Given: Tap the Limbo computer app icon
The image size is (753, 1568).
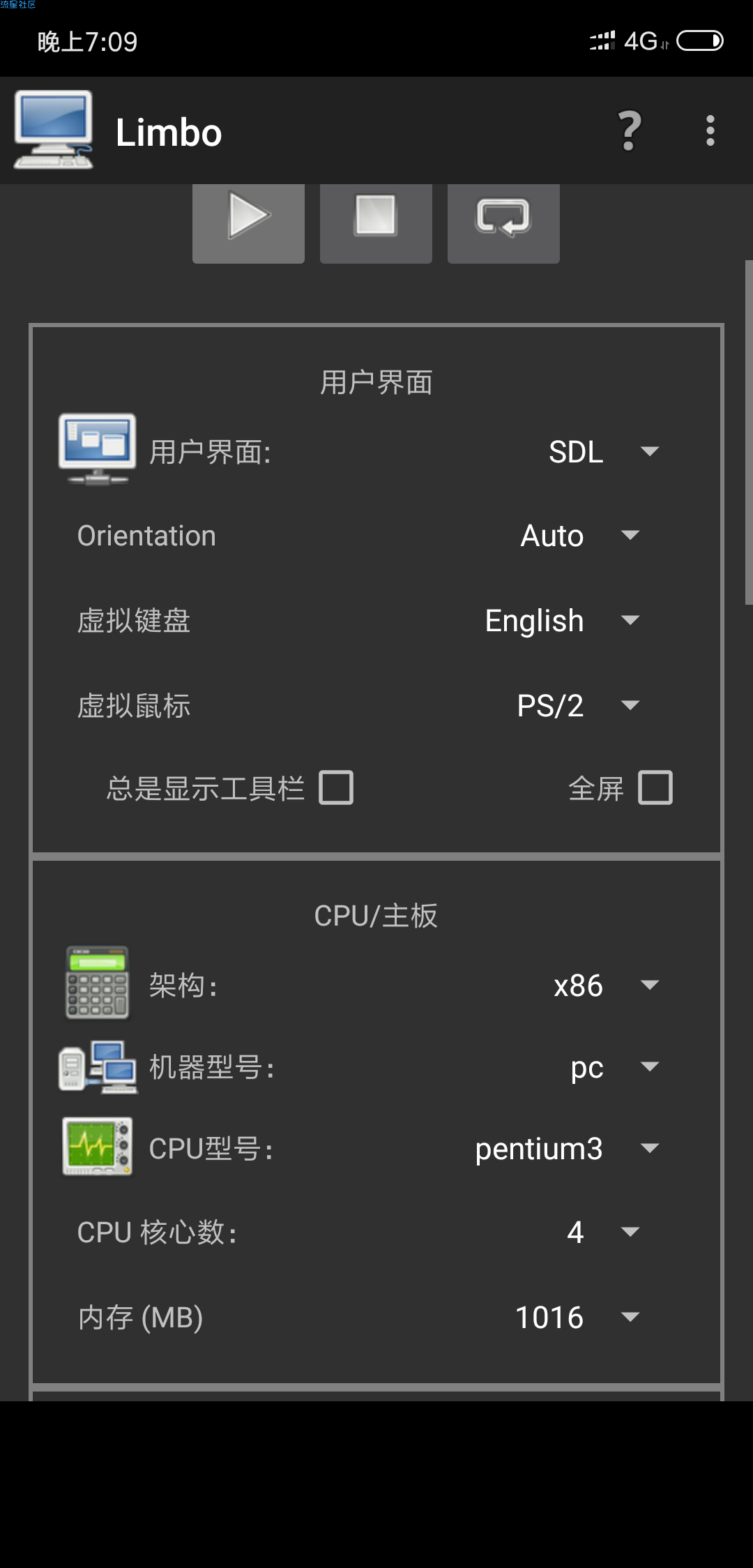Looking at the screenshot, I should click(x=54, y=130).
